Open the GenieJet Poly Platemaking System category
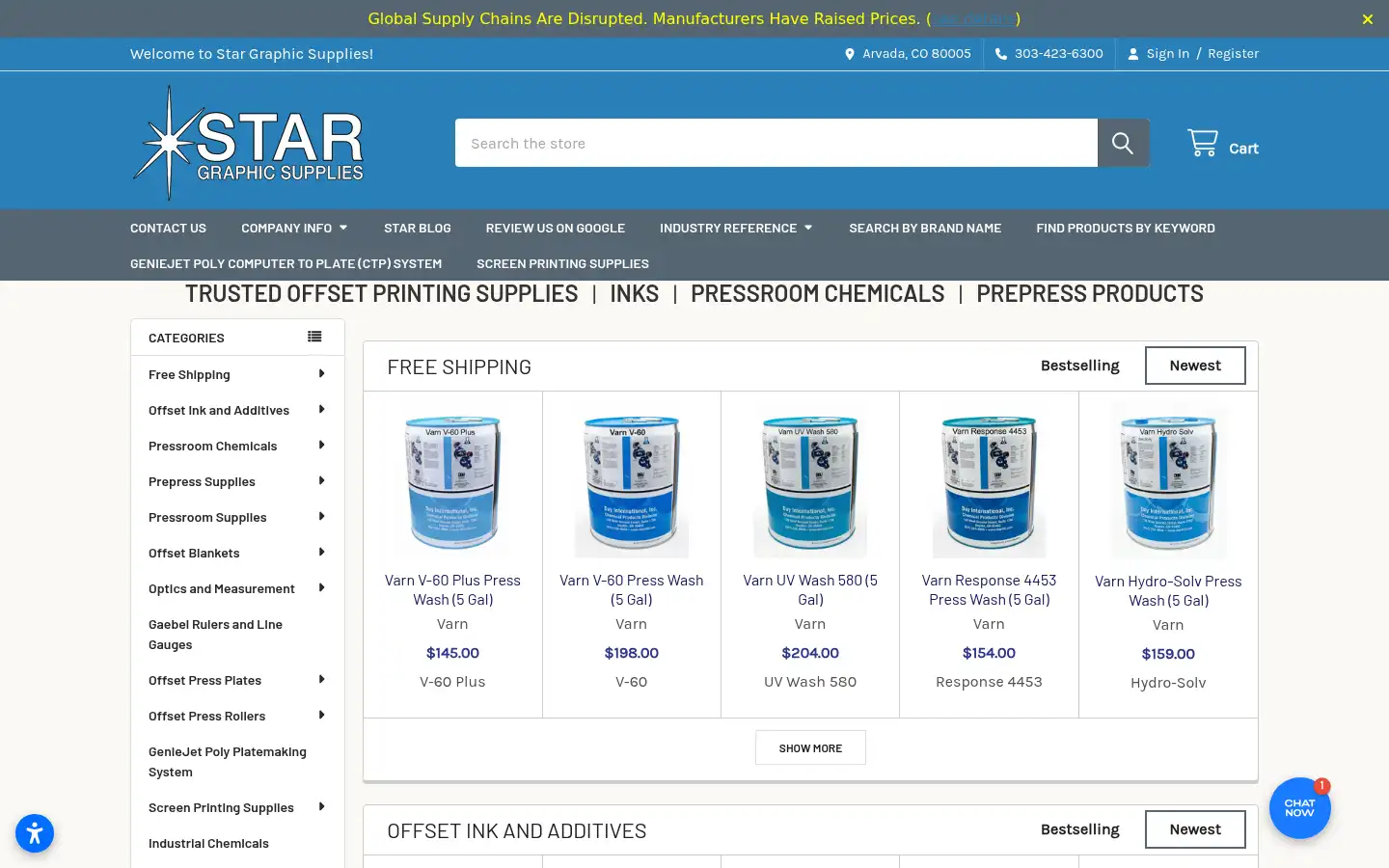 pyautogui.click(x=228, y=762)
